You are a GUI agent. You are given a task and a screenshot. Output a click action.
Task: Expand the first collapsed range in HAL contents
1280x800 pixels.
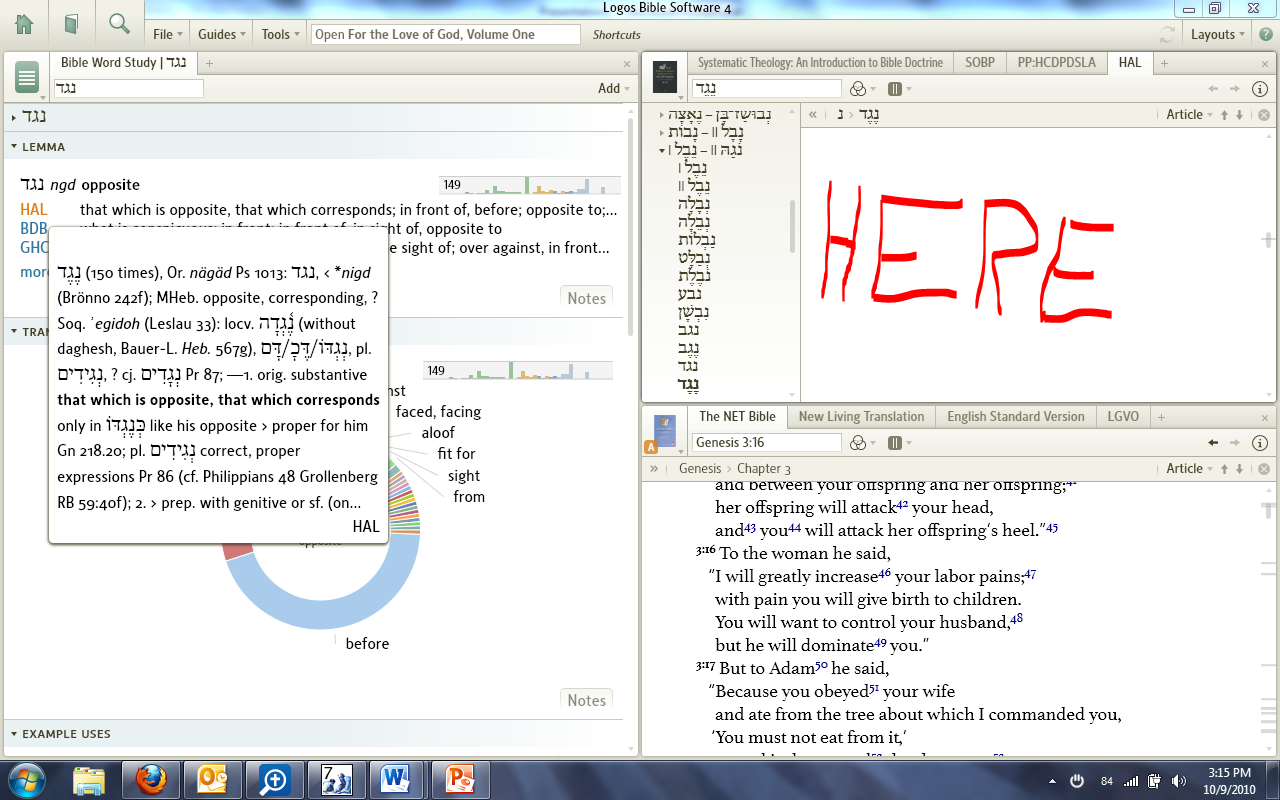click(662, 115)
